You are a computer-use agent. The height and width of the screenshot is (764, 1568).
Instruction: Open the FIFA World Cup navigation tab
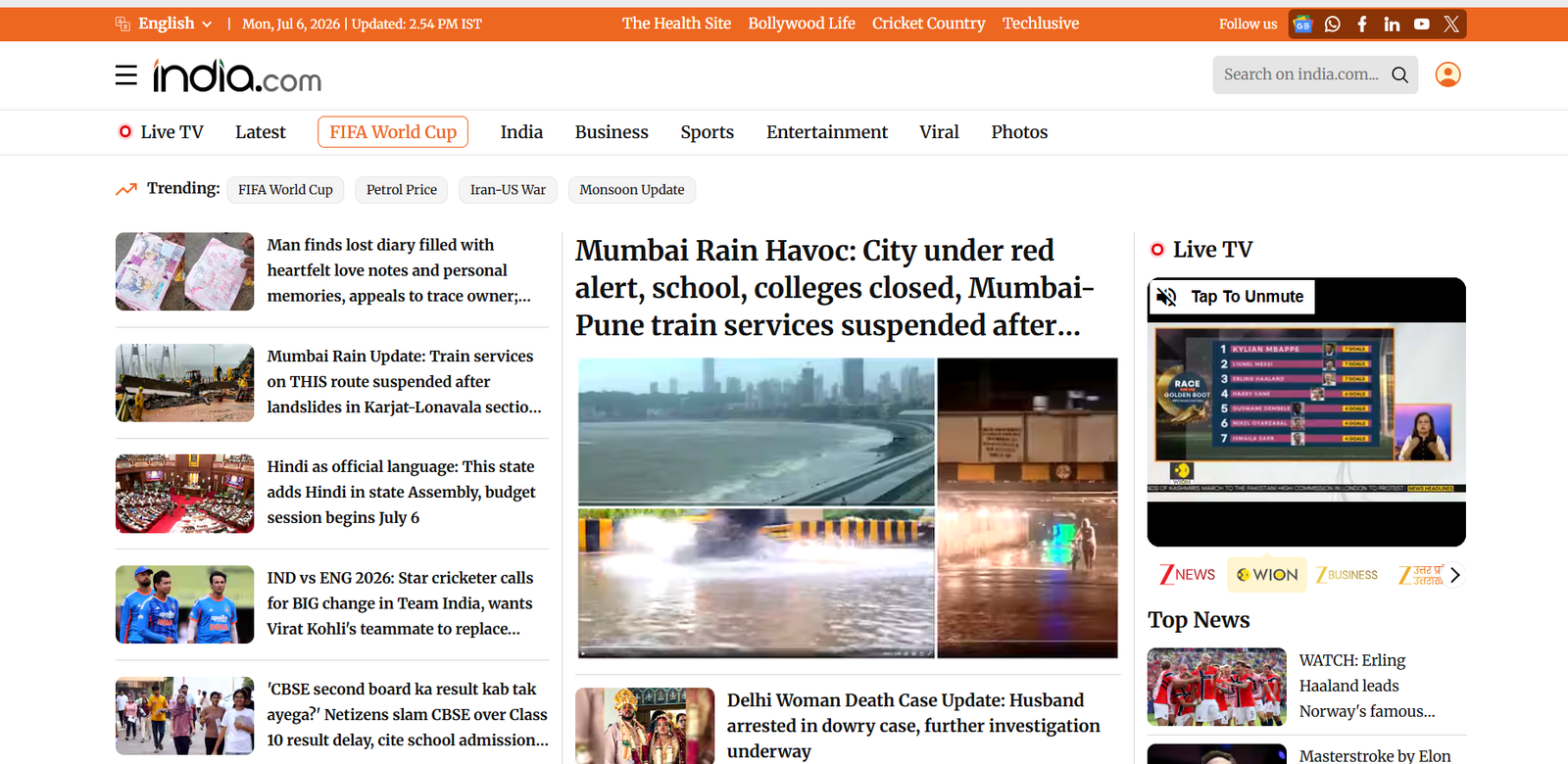[x=393, y=132]
